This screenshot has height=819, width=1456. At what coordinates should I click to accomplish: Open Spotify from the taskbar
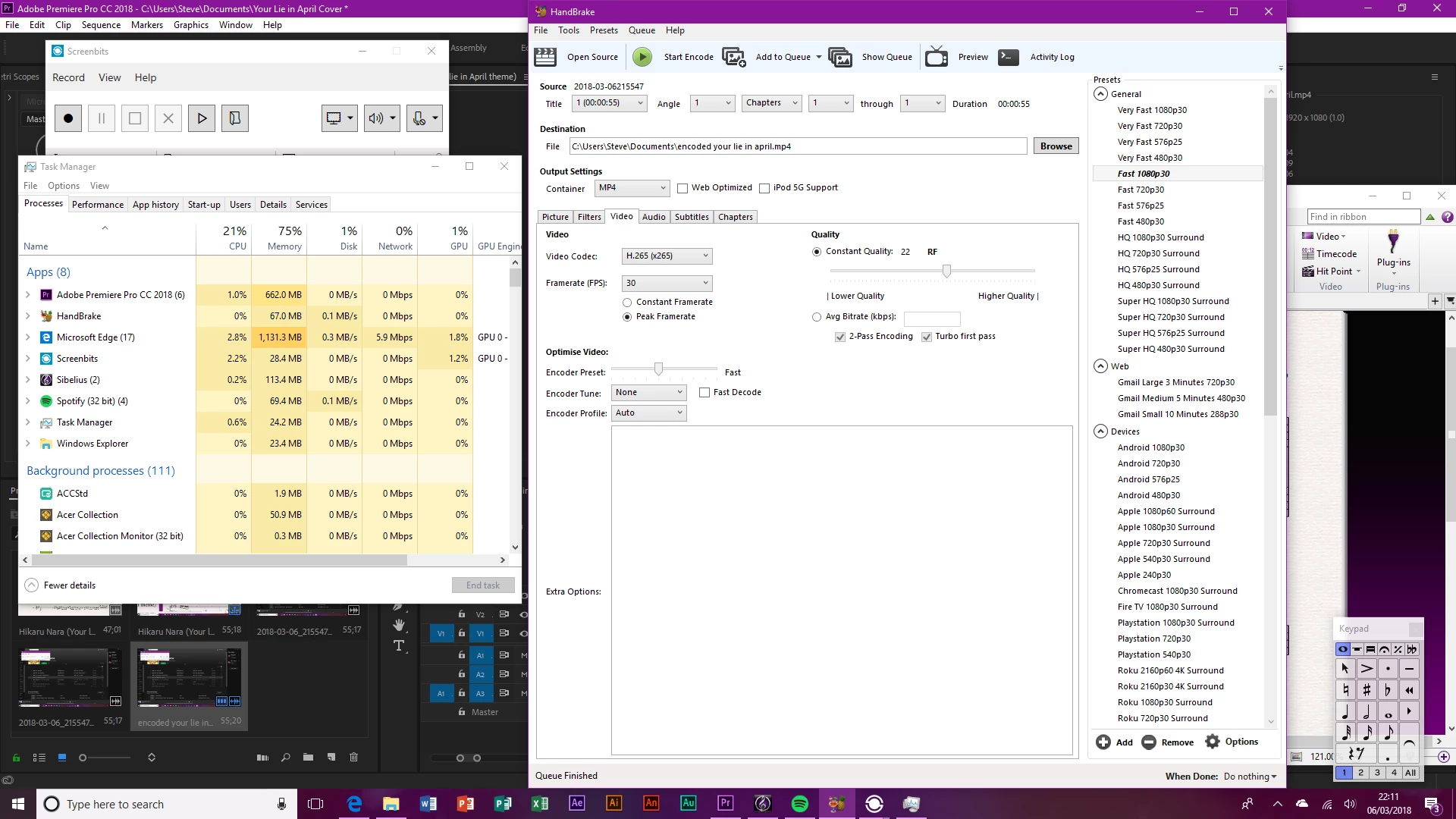pyautogui.click(x=799, y=804)
